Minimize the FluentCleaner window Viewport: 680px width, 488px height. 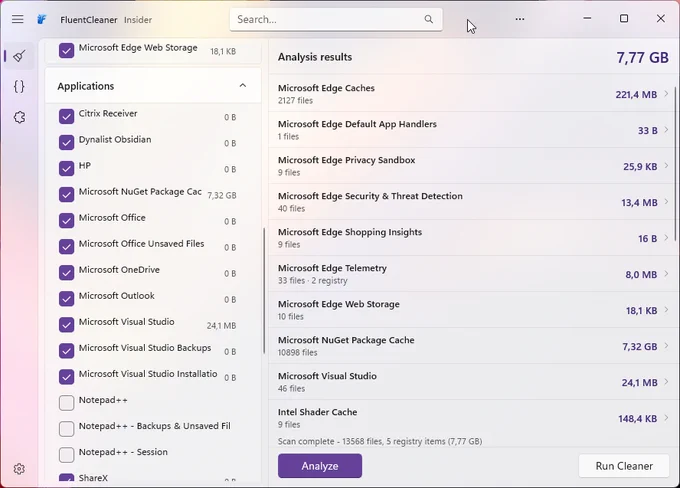tap(587, 18)
